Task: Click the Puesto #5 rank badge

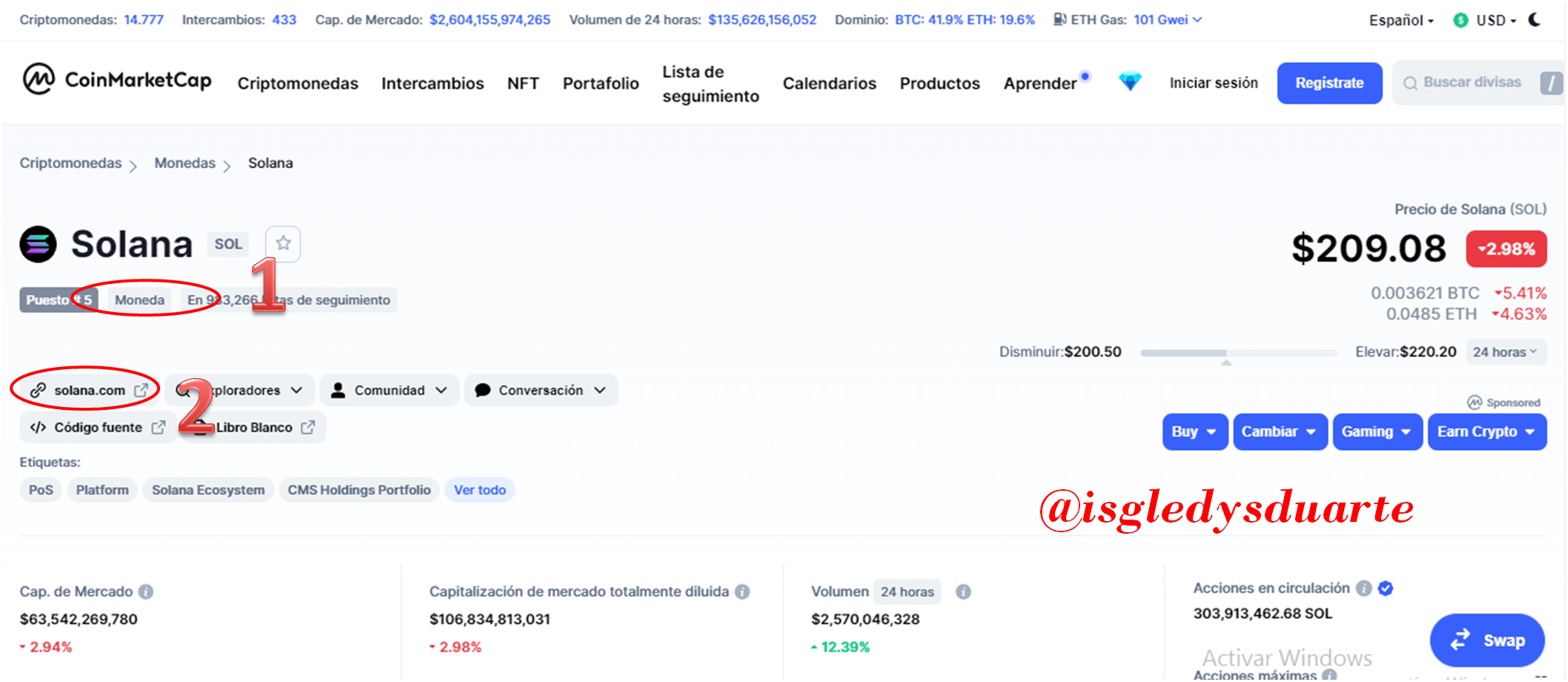Action: 59,300
